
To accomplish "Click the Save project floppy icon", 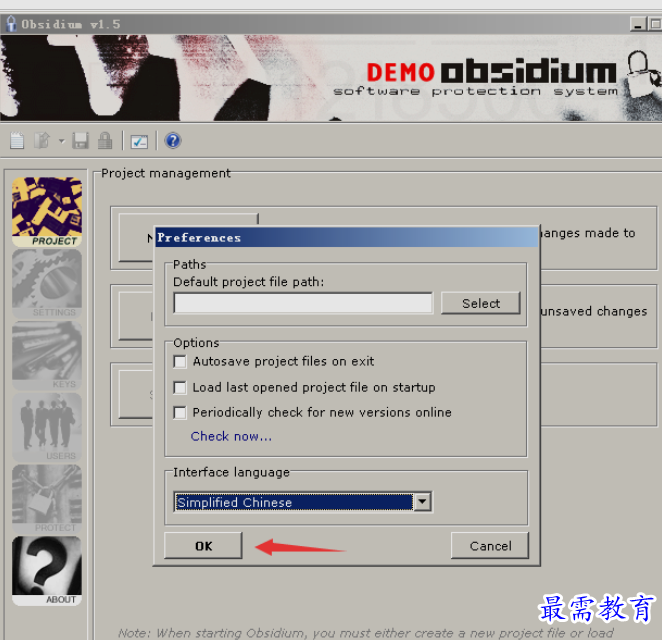I will pyautogui.click(x=80, y=141).
